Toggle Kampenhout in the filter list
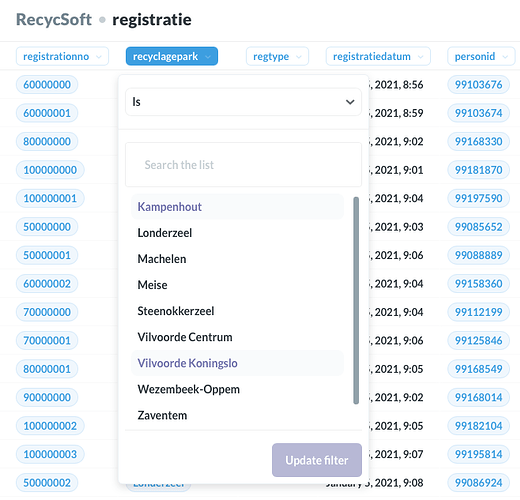This screenshot has width=520, height=500. pyautogui.click(x=237, y=207)
